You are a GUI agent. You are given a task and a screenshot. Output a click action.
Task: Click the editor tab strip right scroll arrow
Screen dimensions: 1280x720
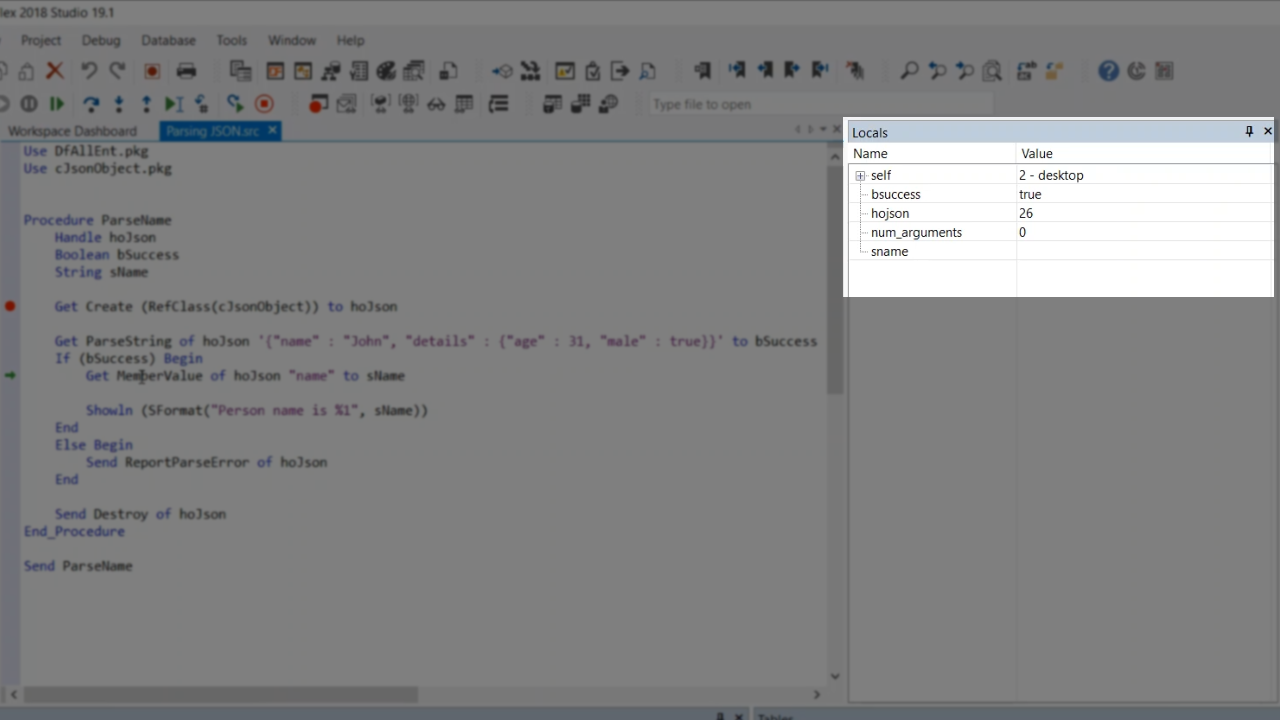(810, 130)
